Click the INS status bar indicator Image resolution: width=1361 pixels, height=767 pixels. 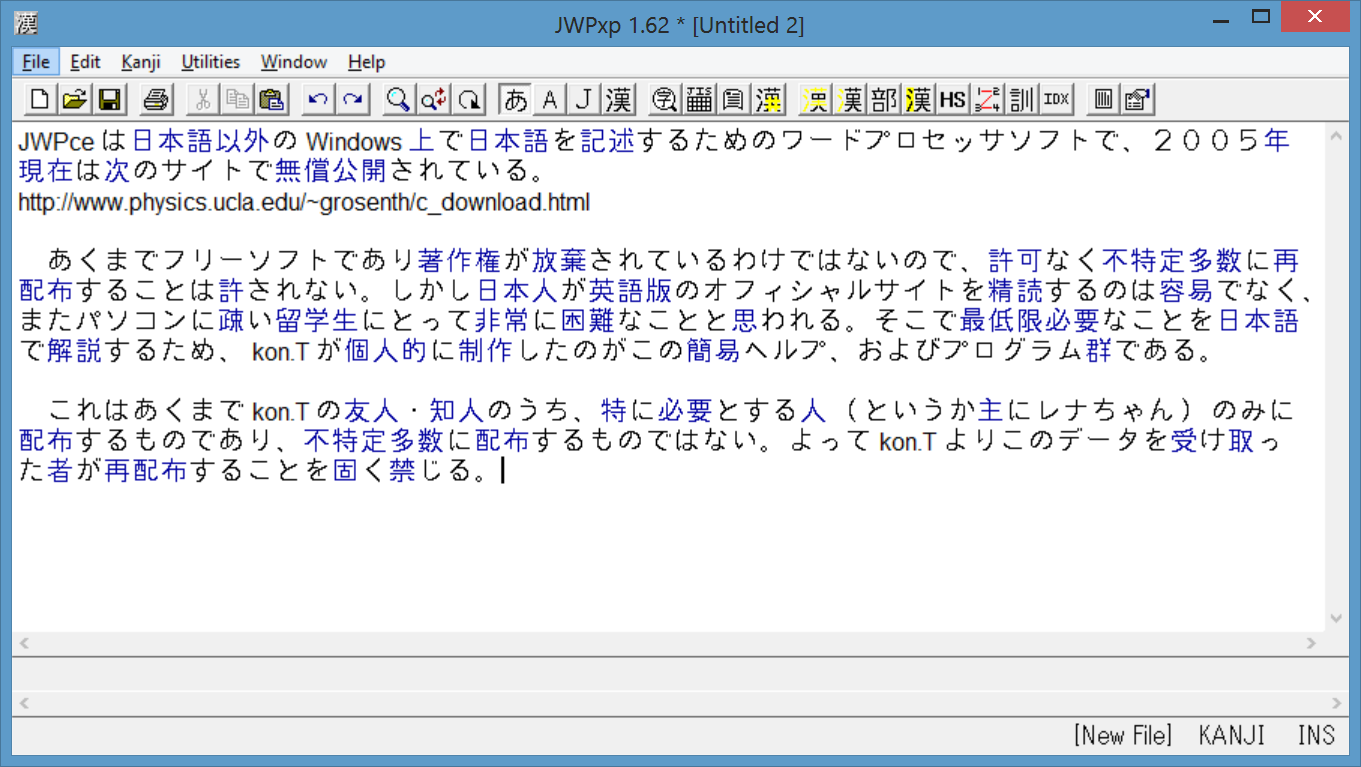1316,736
